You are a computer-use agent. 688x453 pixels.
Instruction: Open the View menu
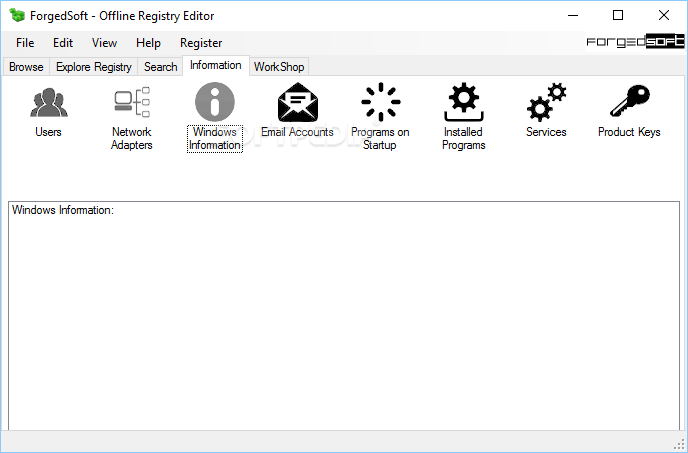pyautogui.click(x=104, y=43)
